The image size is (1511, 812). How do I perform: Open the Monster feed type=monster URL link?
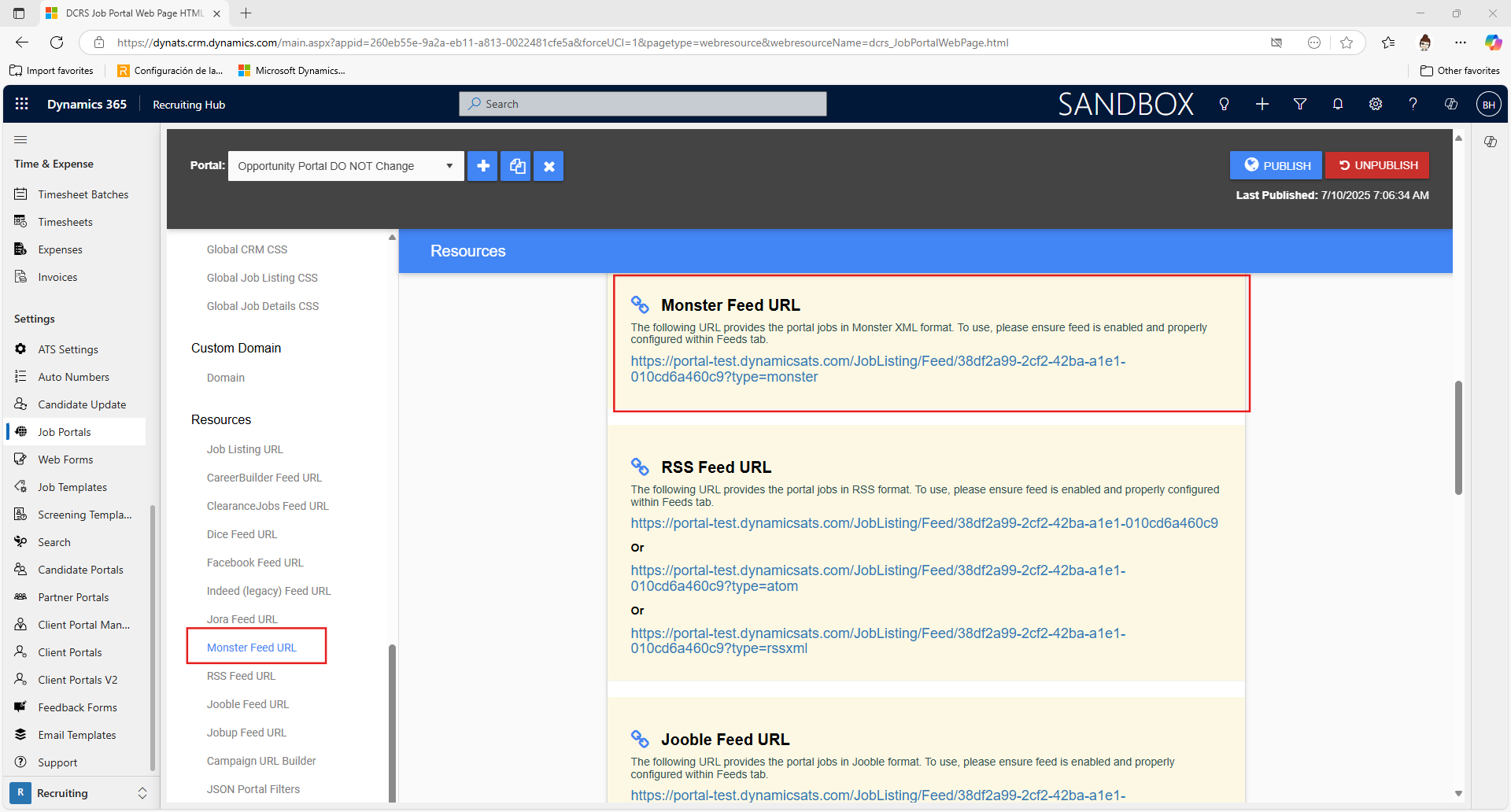[x=877, y=369]
